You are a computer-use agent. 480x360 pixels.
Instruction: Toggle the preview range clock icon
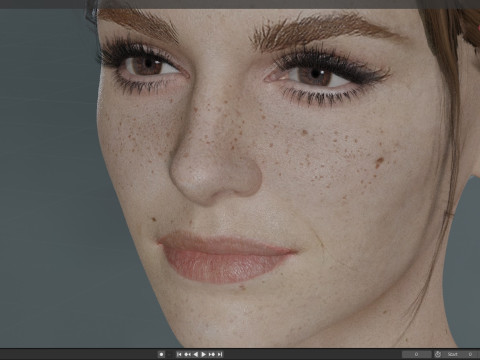pos(438,354)
